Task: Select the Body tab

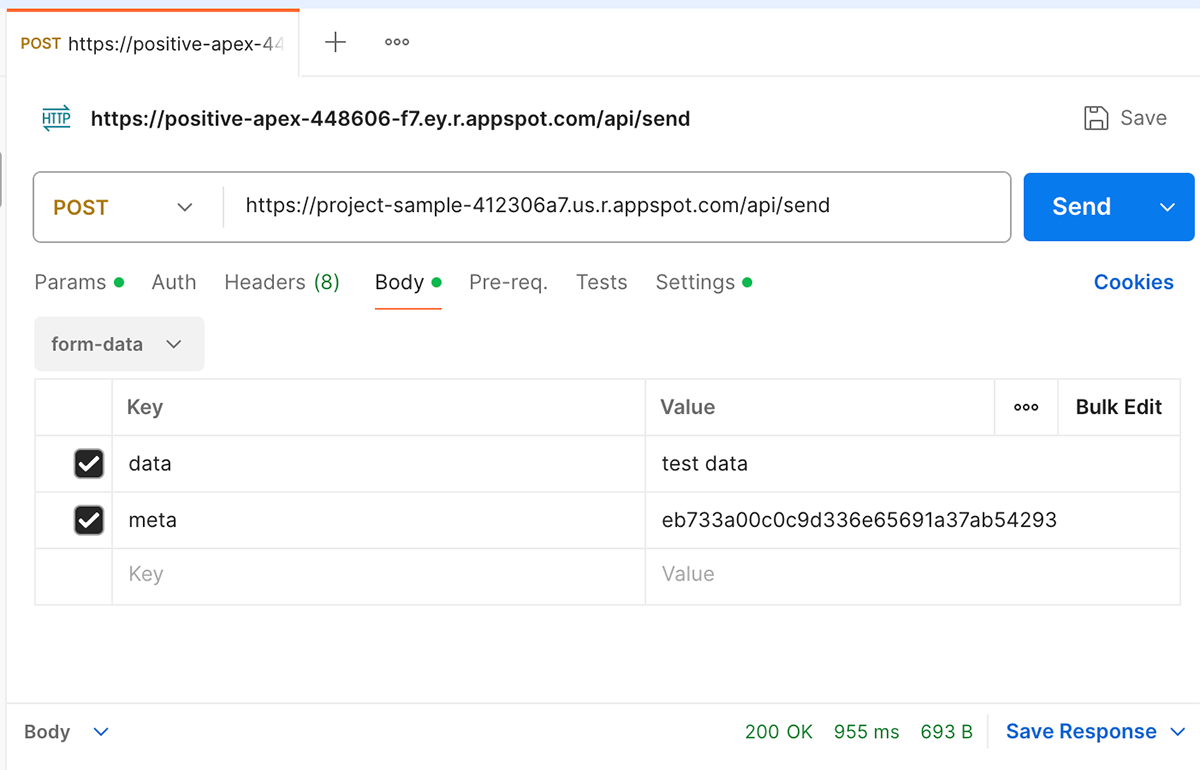Action: [408, 282]
